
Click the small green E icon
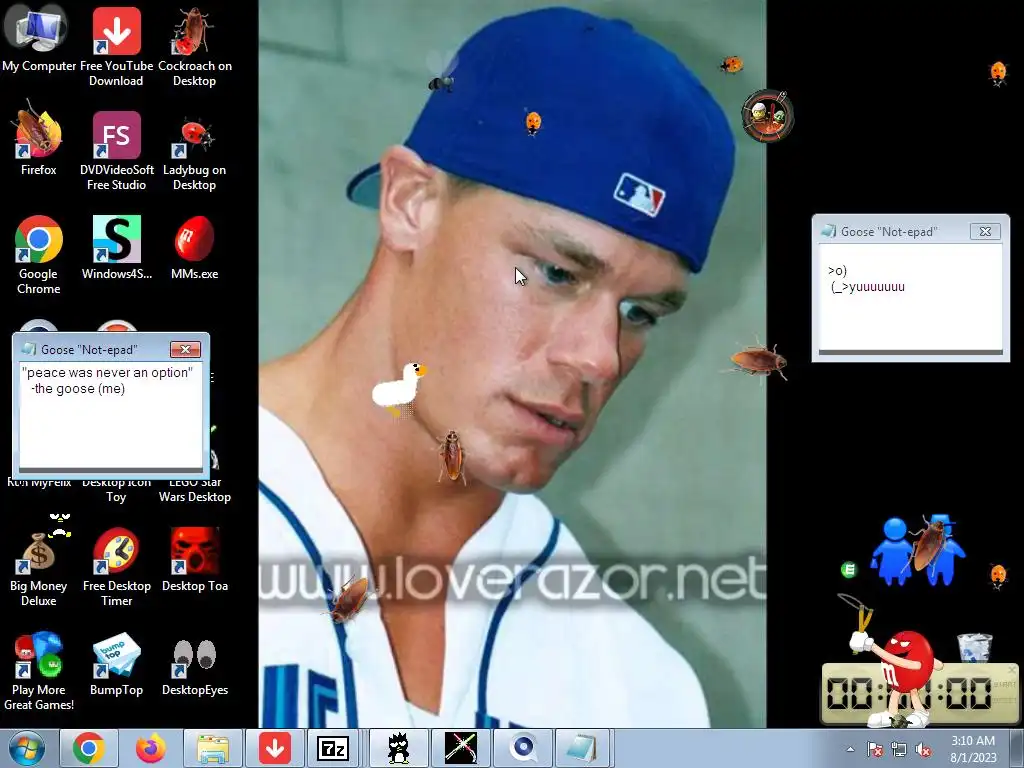pos(848,569)
